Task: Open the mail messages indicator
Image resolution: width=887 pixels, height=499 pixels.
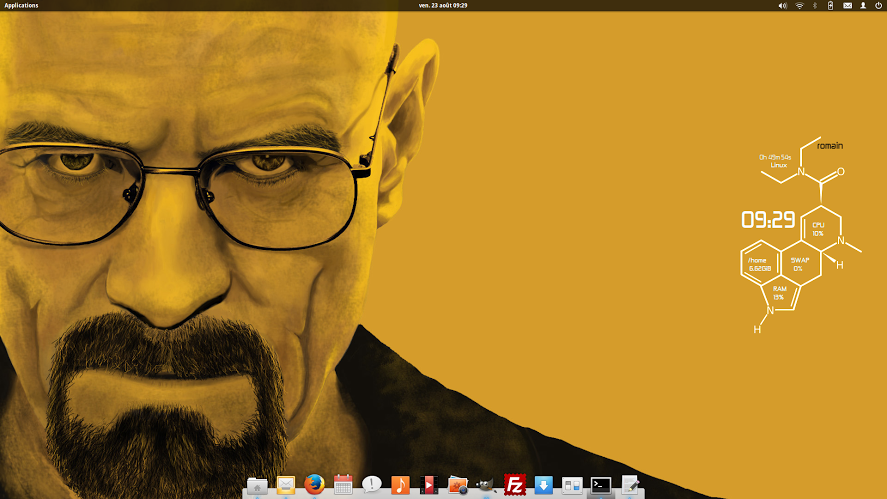Action: pyautogui.click(x=847, y=6)
